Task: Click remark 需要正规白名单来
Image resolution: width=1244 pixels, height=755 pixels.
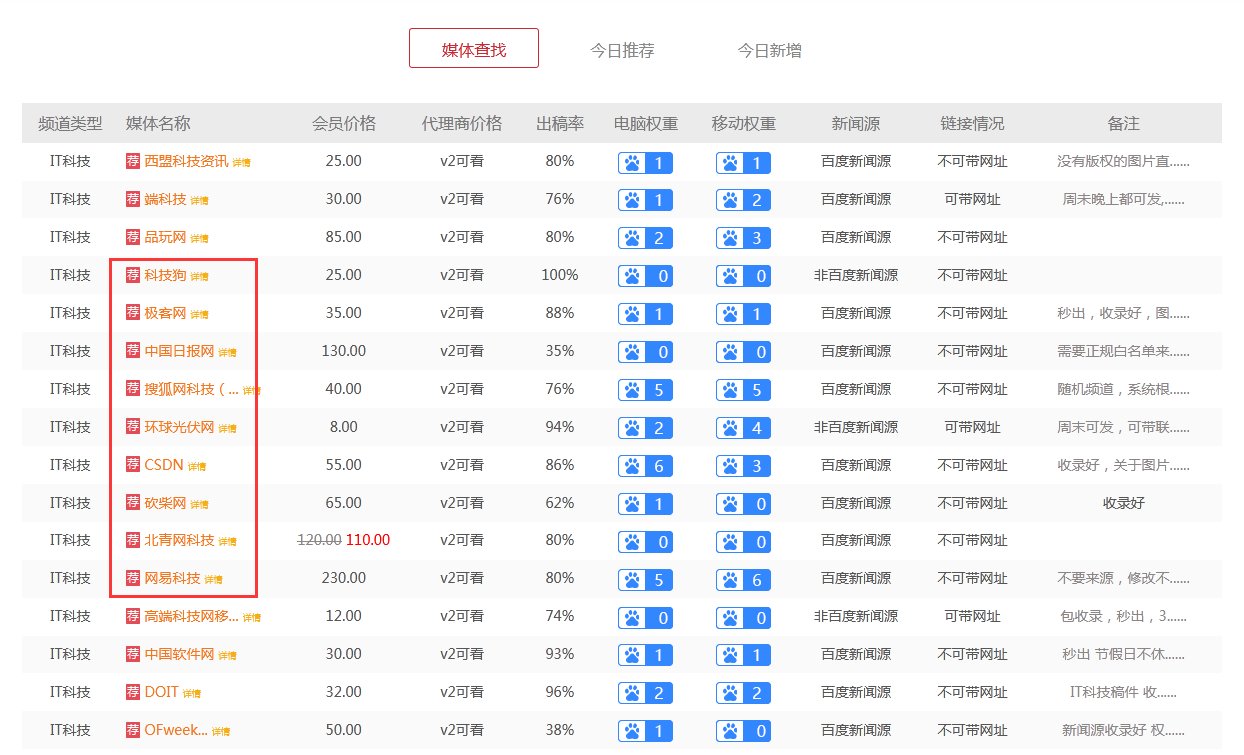Action: [1124, 350]
